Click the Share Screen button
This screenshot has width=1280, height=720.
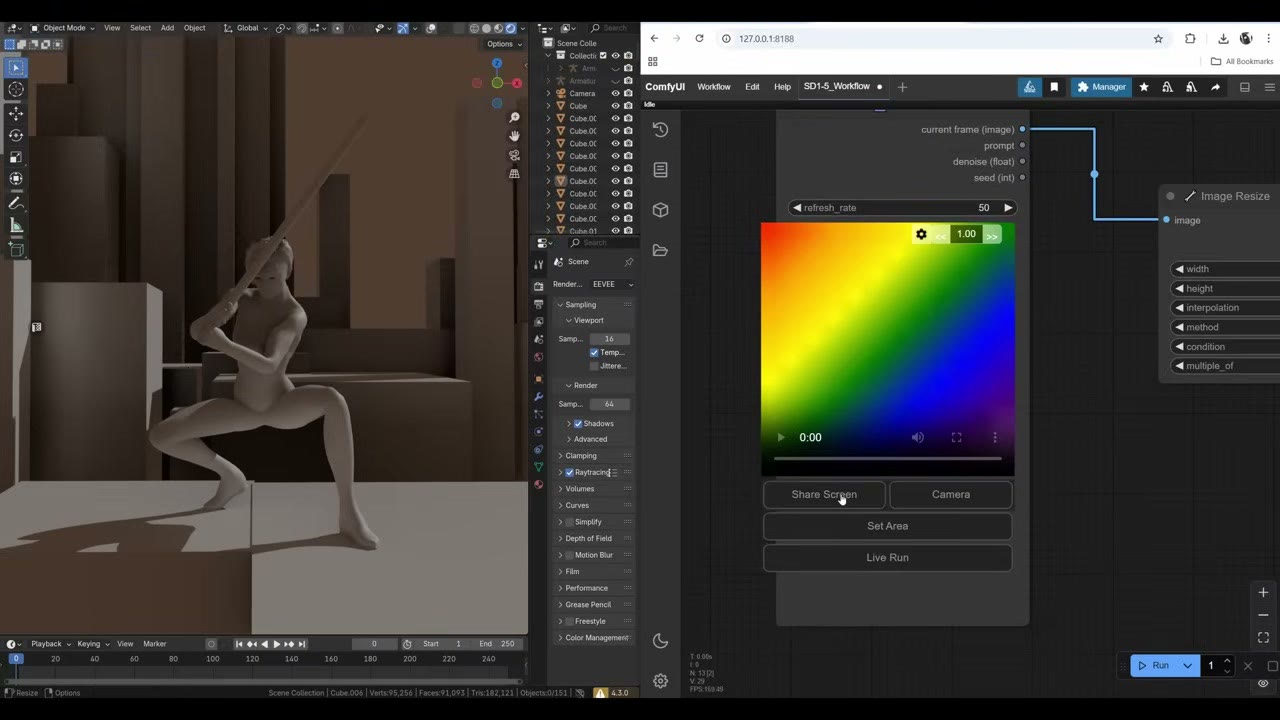pyautogui.click(x=824, y=494)
